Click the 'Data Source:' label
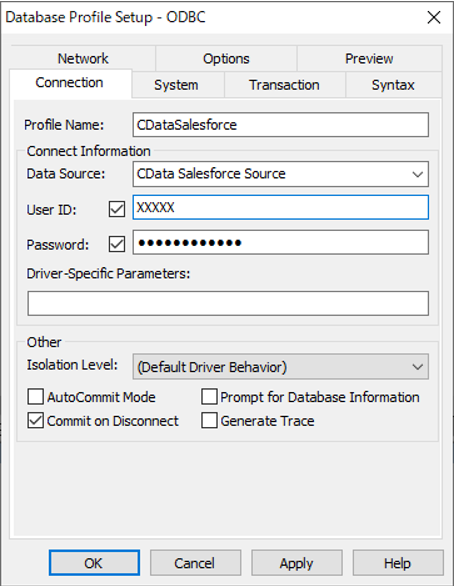The height and width of the screenshot is (586, 454). click(66, 174)
